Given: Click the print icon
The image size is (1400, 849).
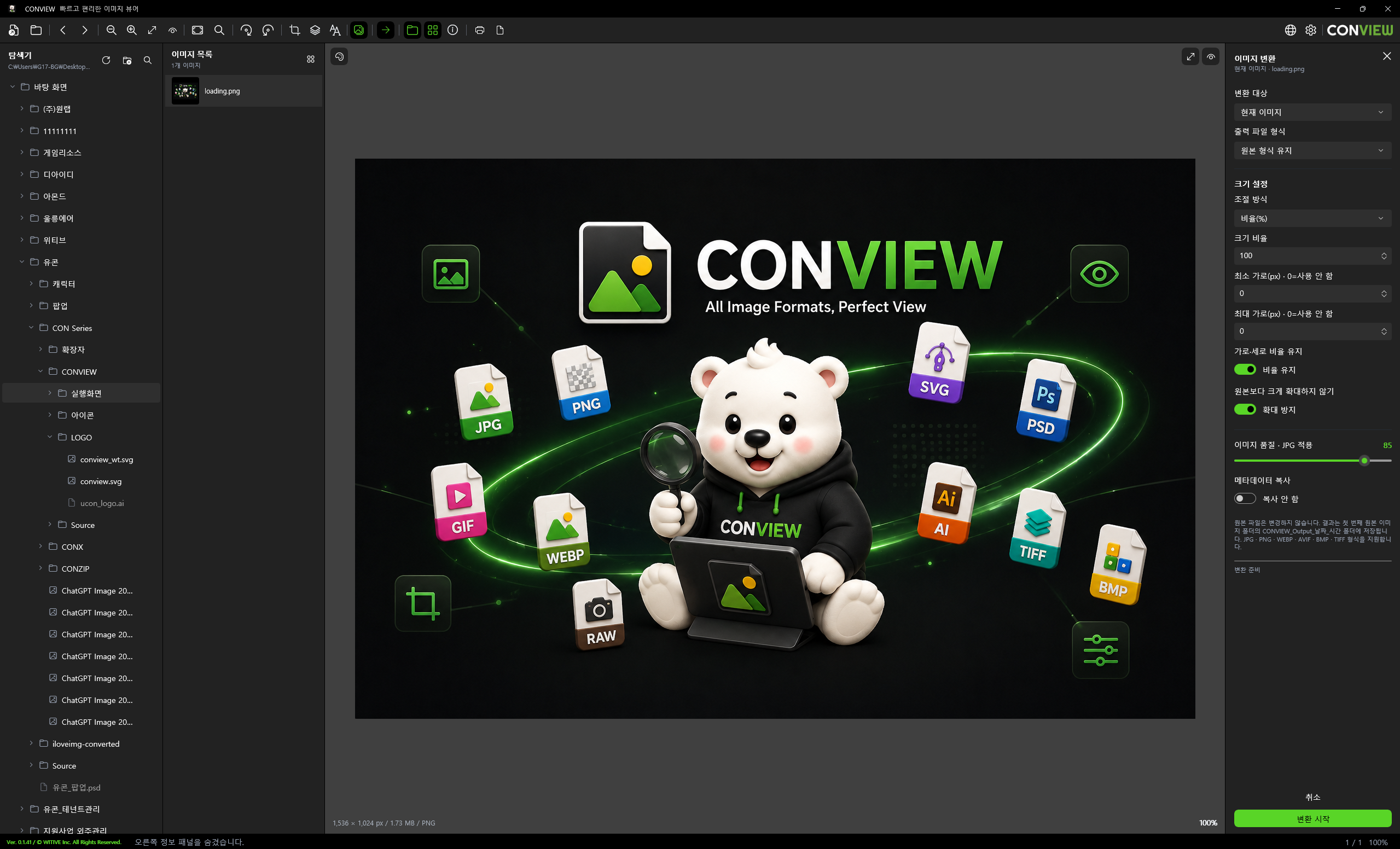Looking at the screenshot, I should 480,30.
